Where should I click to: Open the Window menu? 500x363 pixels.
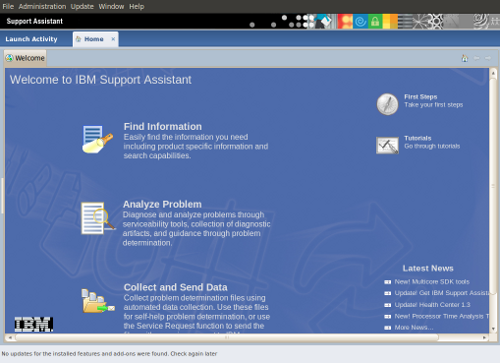point(111,6)
